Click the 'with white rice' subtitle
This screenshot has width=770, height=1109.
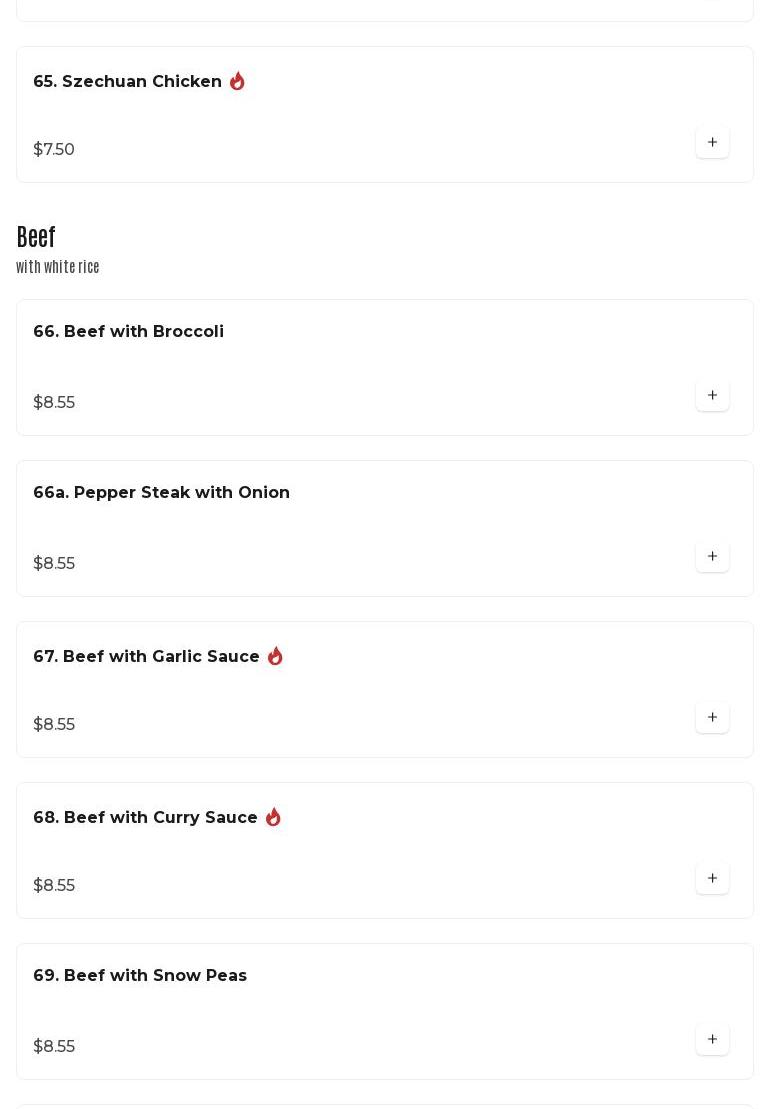(58, 267)
